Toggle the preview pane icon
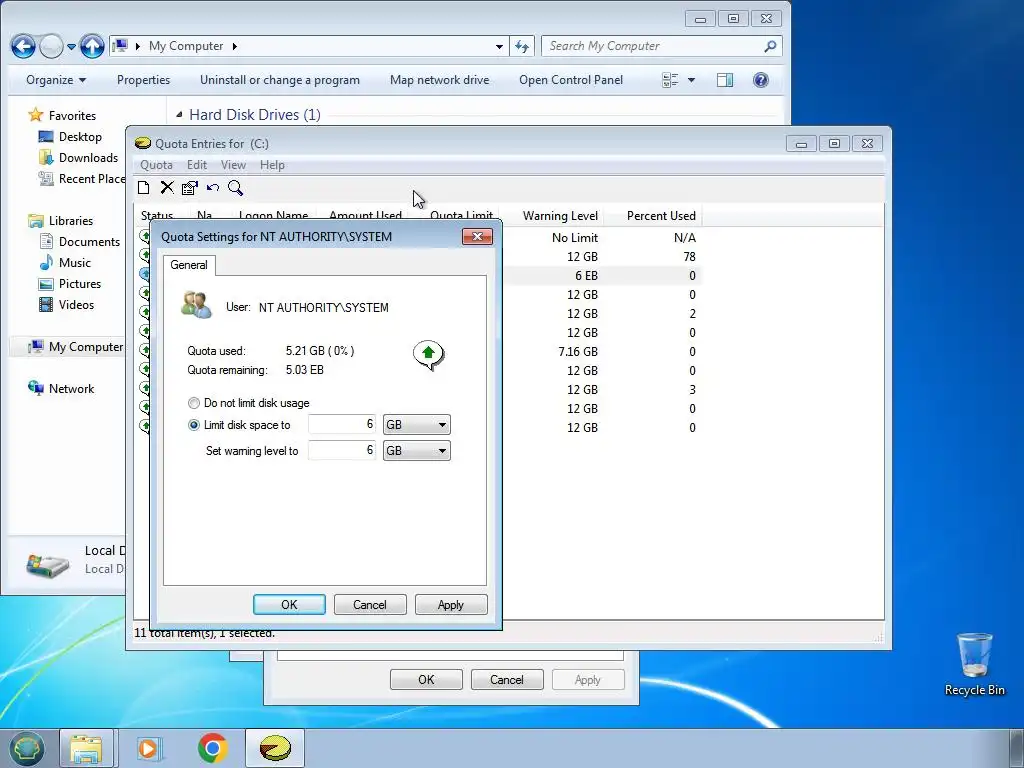This screenshot has height=768, width=1024. pos(725,80)
